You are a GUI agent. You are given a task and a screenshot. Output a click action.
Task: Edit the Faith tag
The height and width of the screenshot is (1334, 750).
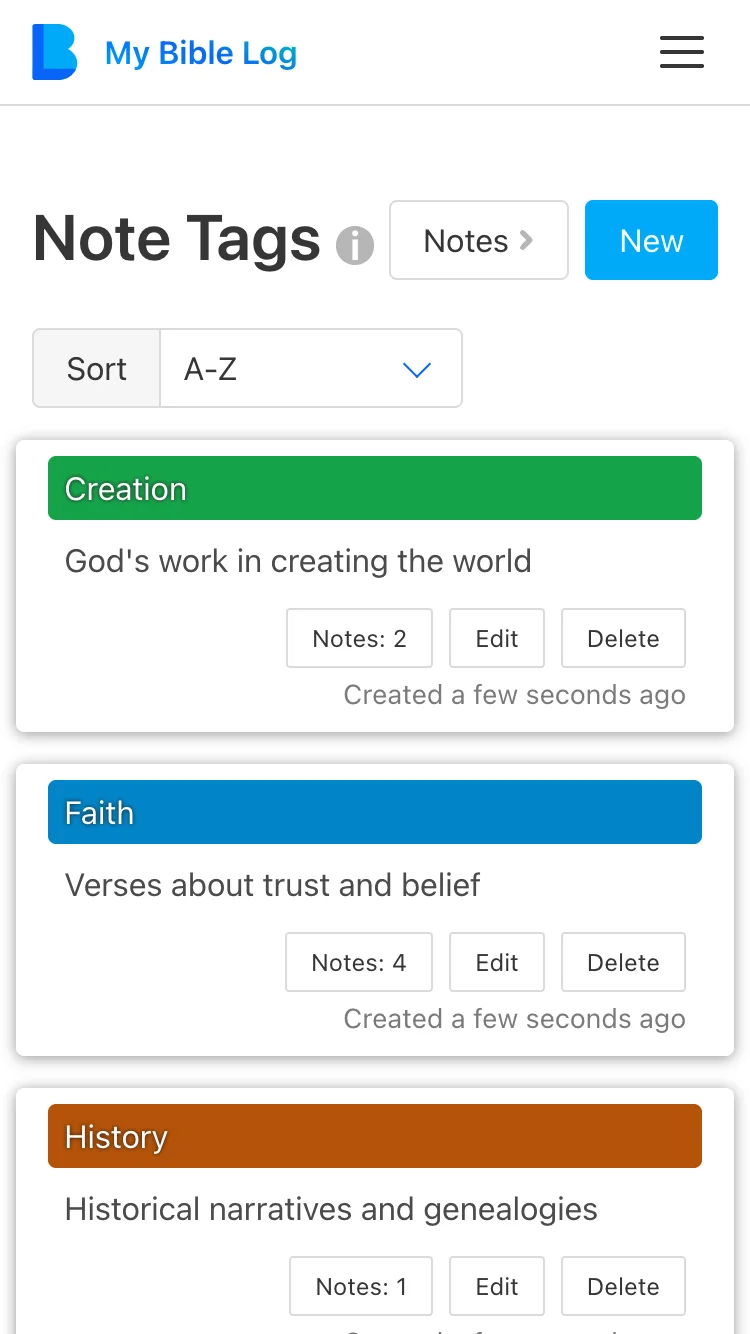[497, 962]
